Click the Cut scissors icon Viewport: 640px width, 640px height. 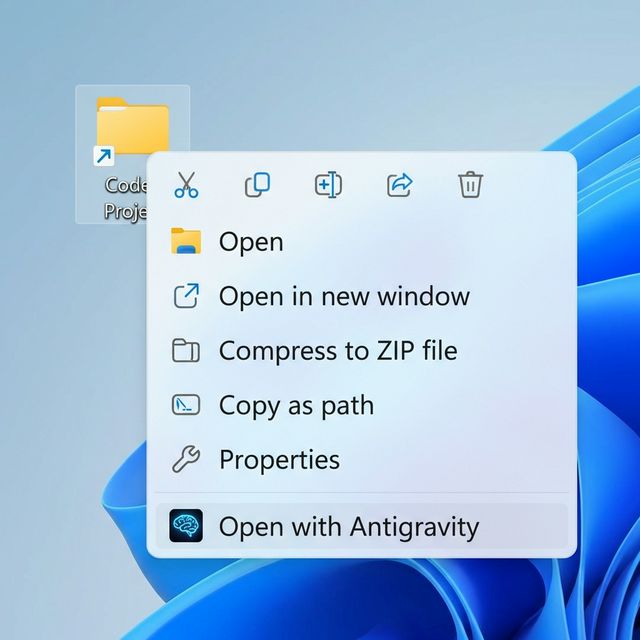coord(187,185)
